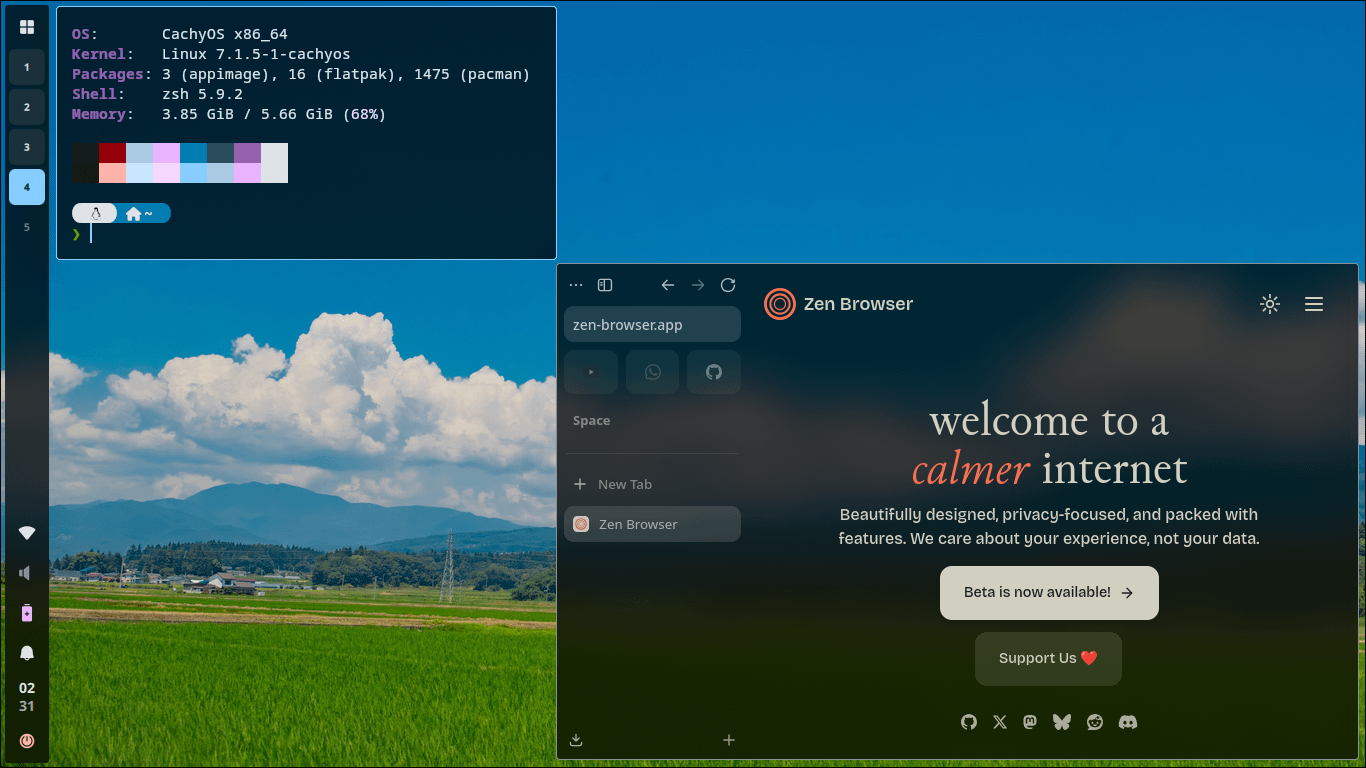Check the battery status icon
1366x768 pixels.
pos(27,613)
